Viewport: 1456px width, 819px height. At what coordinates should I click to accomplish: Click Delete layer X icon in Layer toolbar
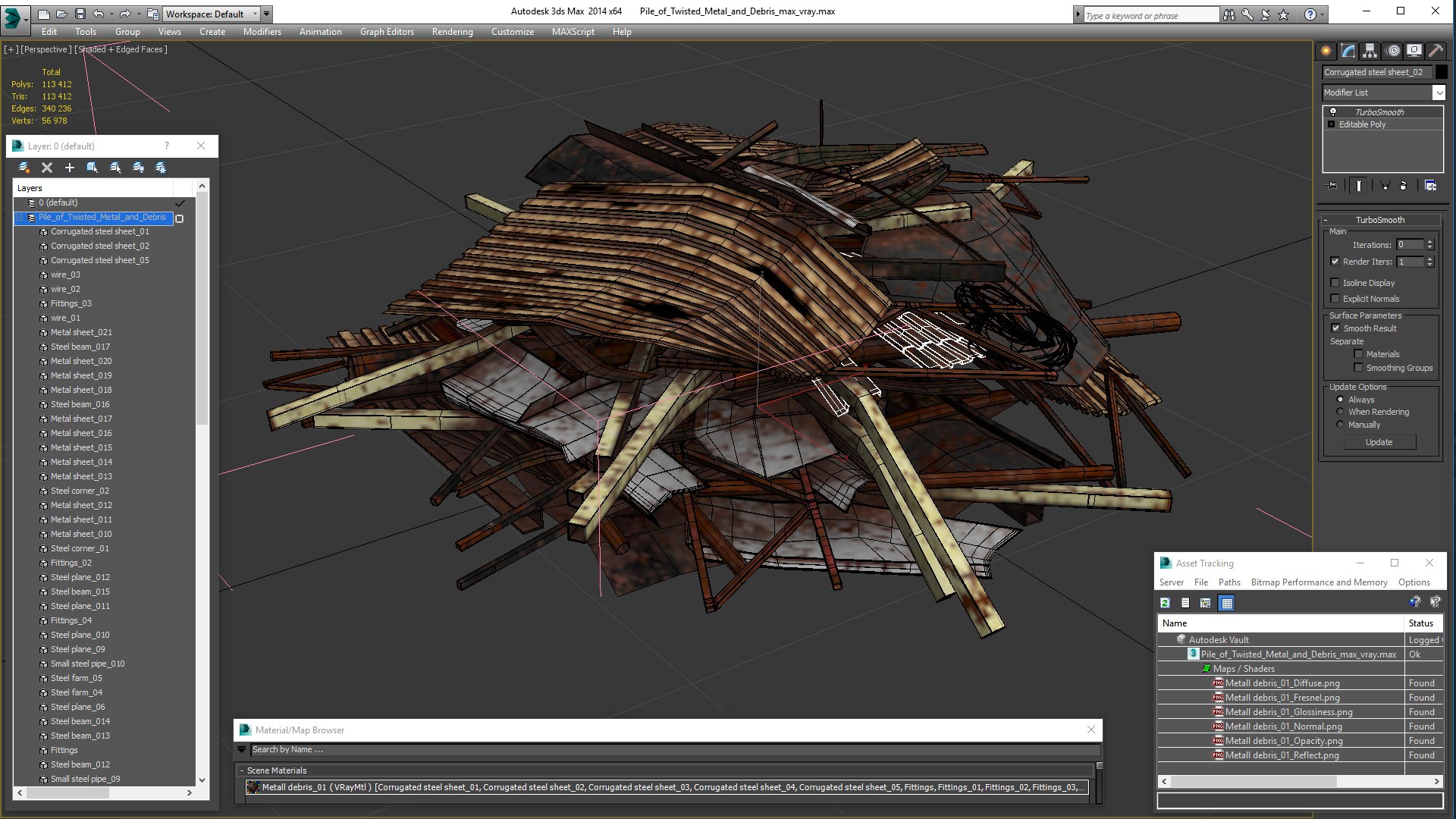(47, 168)
